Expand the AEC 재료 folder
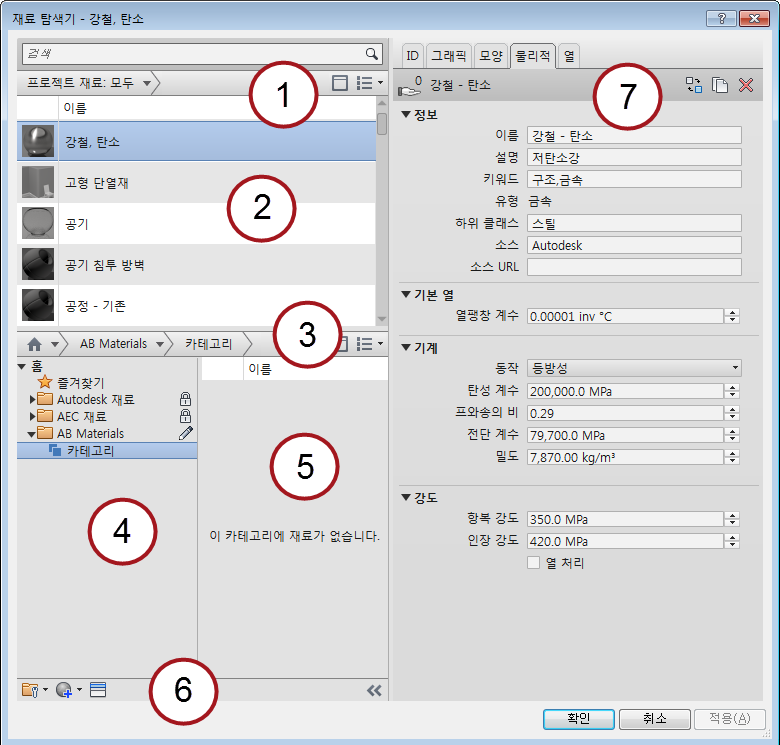The image size is (780, 745). 32,416
